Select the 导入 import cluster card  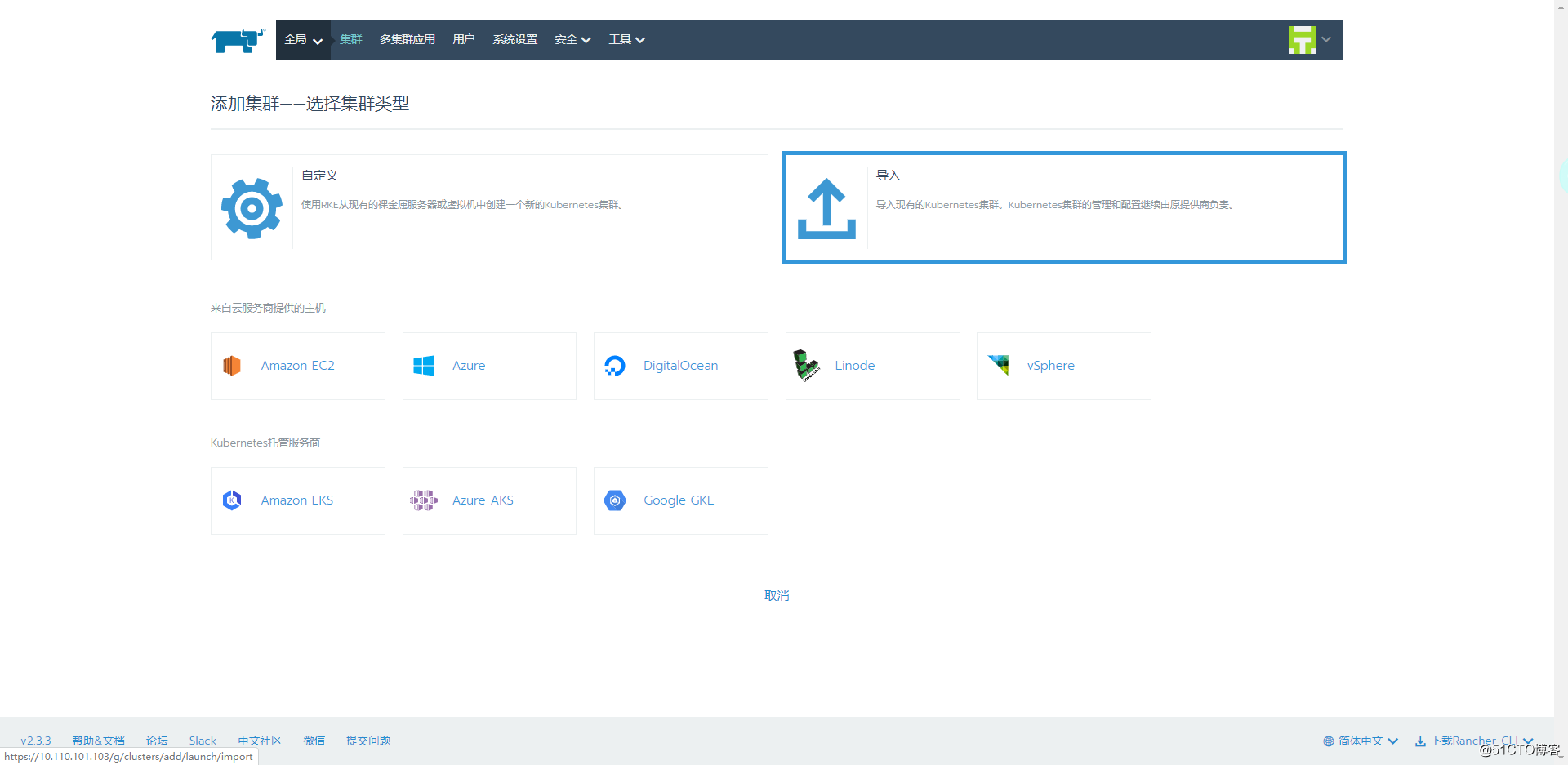coord(1064,207)
